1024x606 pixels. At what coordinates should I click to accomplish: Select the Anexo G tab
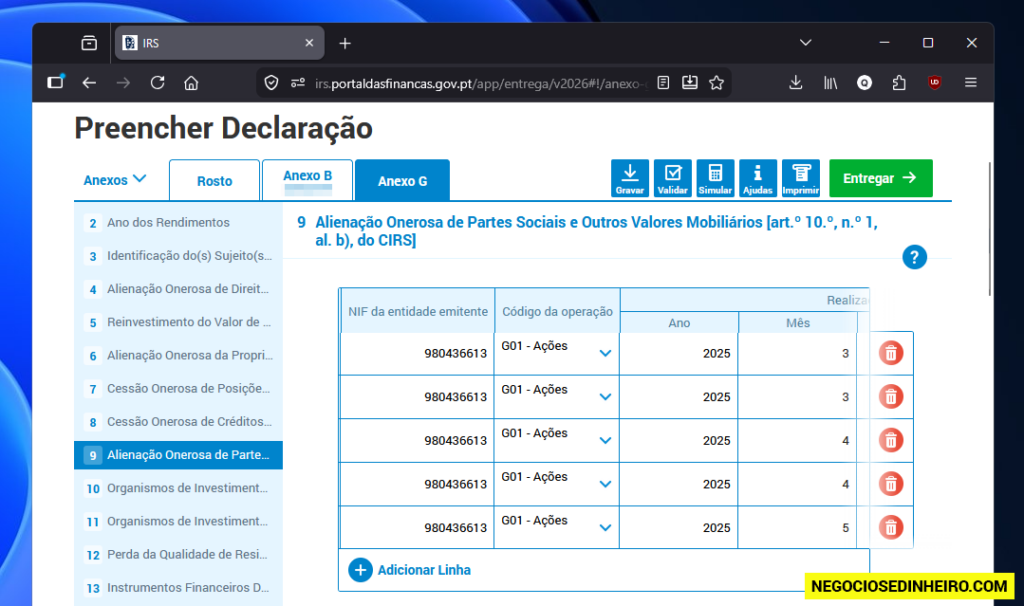click(x=402, y=181)
